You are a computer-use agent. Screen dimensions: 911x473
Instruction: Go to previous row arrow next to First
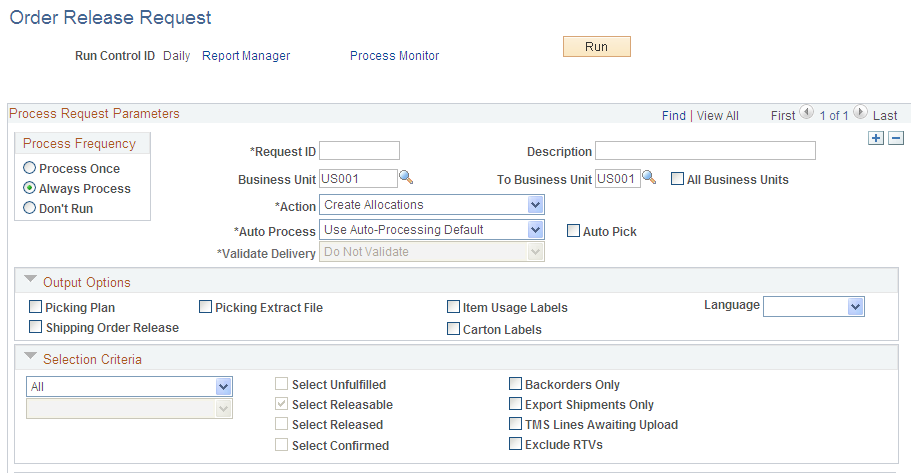point(806,112)
